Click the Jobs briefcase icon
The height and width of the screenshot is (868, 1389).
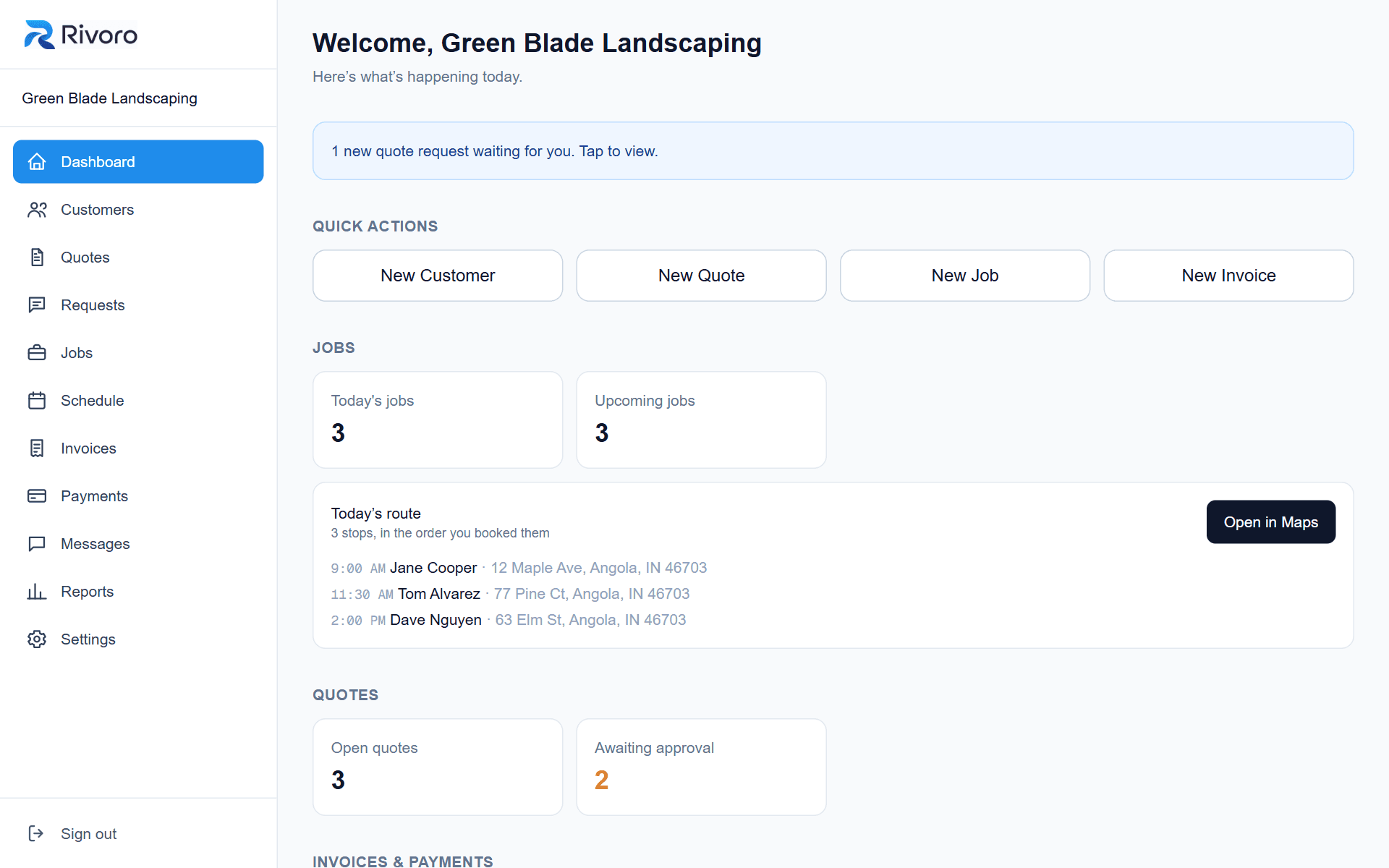37,353
